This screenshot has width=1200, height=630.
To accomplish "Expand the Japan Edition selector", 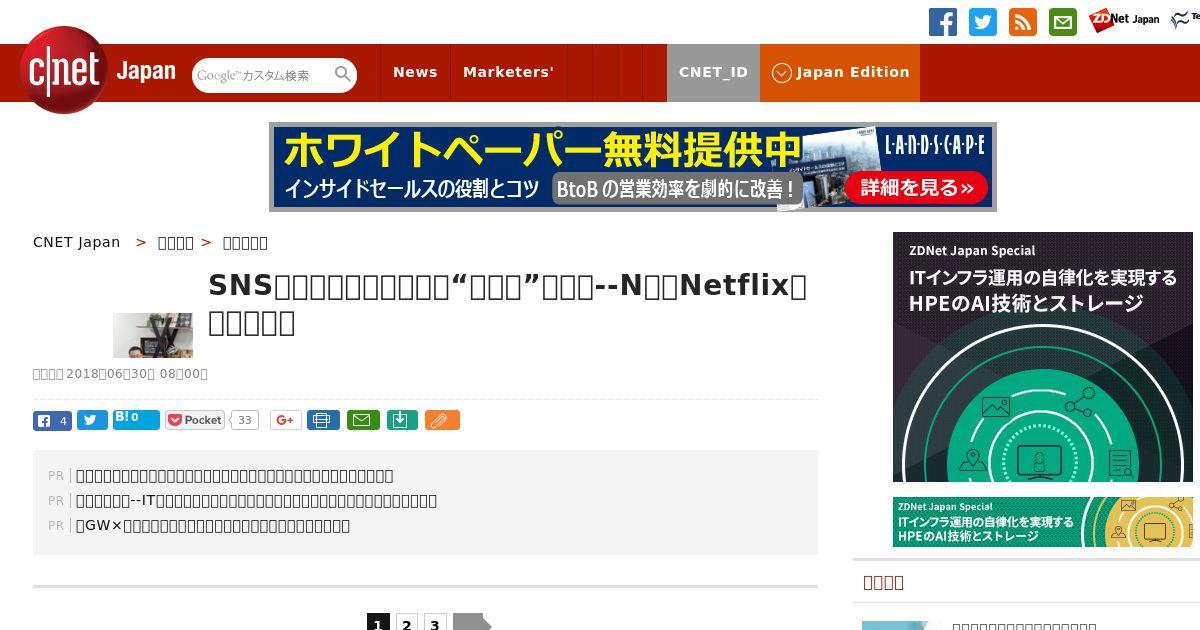I will pos(840,73).
